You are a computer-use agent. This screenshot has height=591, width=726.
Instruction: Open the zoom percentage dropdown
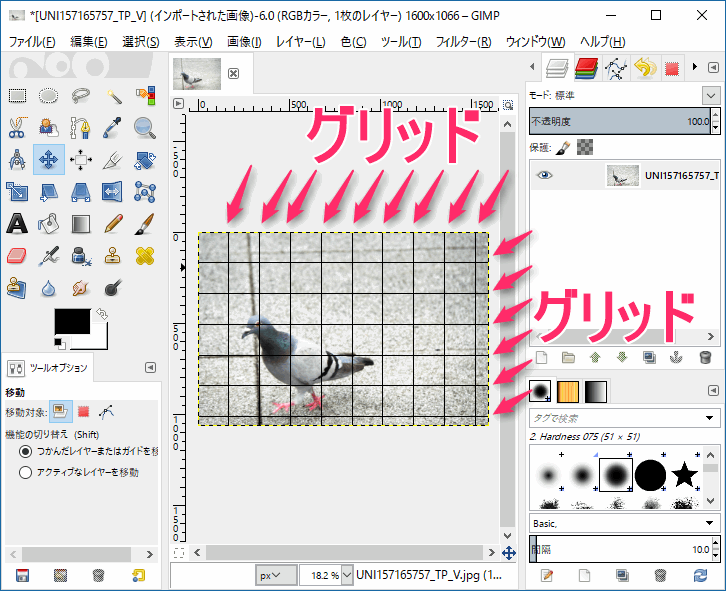point(347,575)
